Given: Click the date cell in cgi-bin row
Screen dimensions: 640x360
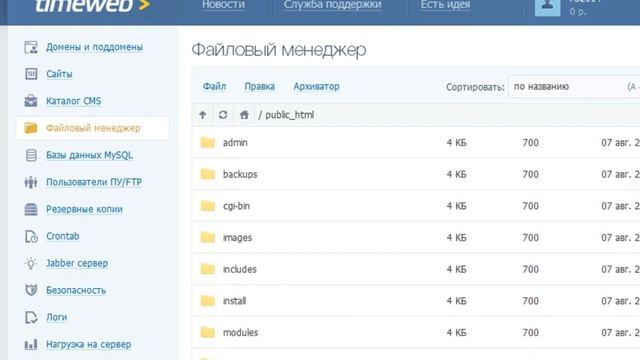Looking at the screenshot, I should click(620, 206).
